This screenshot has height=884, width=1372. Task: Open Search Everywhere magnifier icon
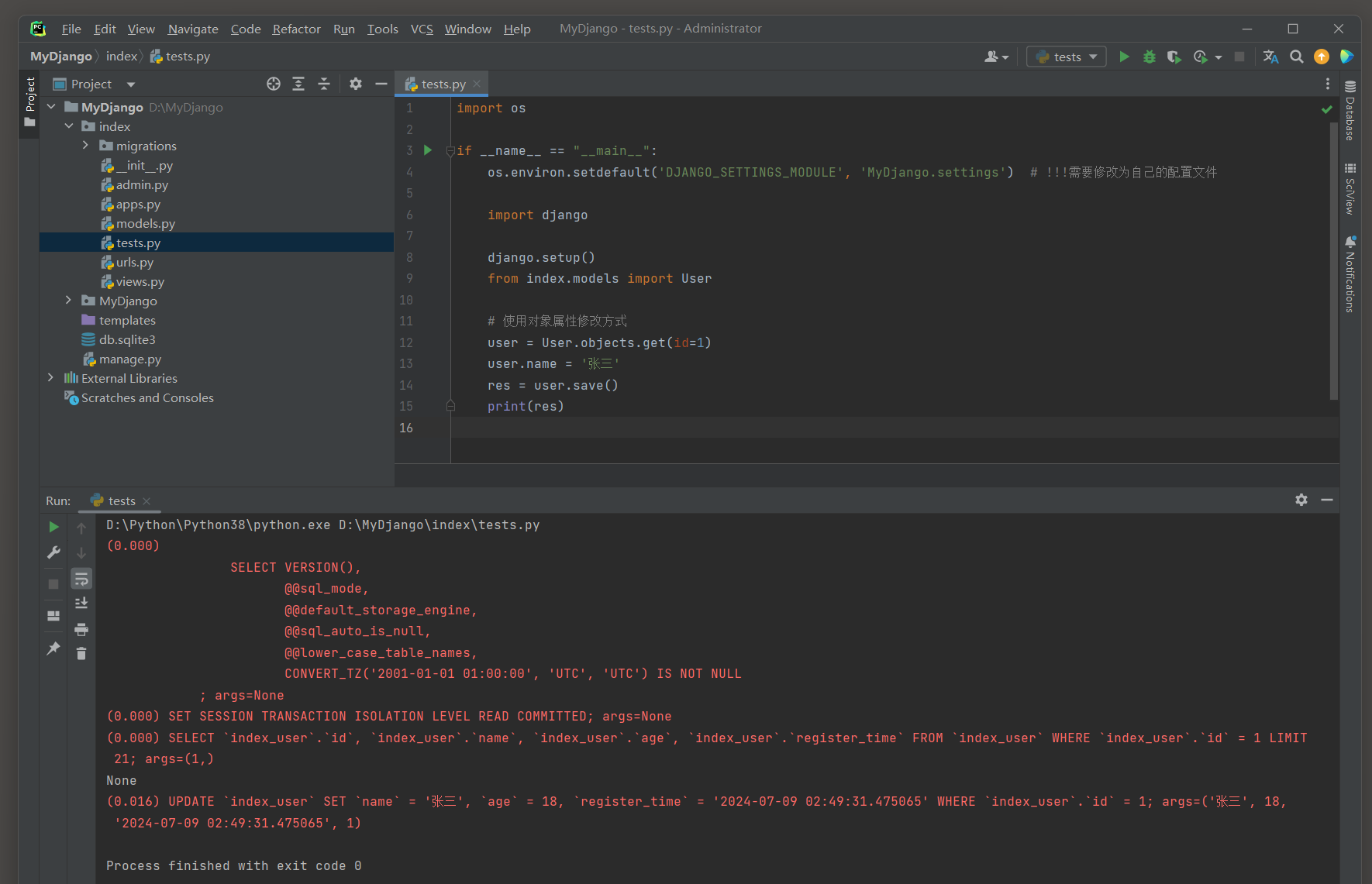click(x=1296, y=57)
